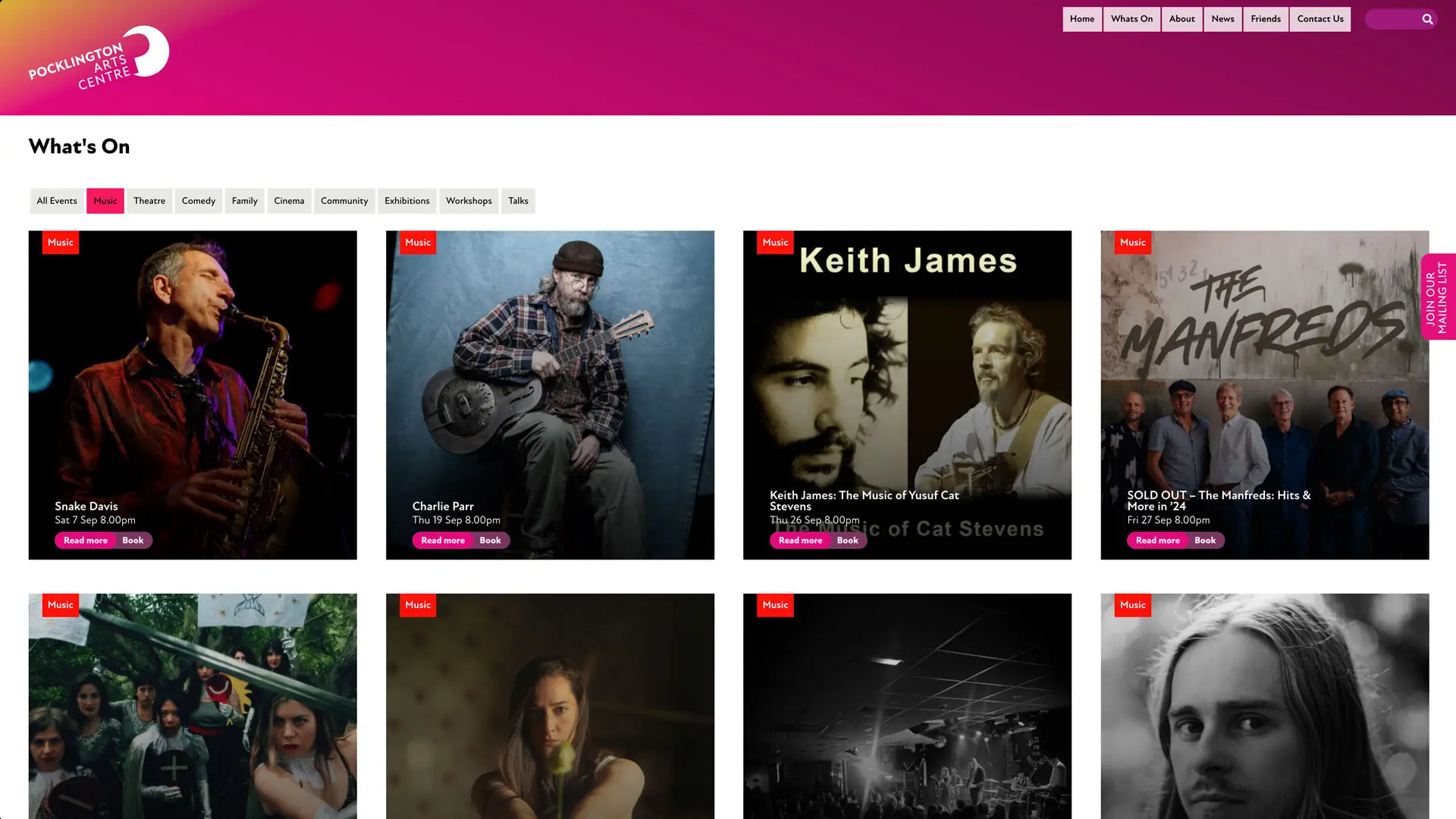Filter events by Community
Image resolution: width=1456 pixels, height=819 pixels.
click(x=344, y=201)
